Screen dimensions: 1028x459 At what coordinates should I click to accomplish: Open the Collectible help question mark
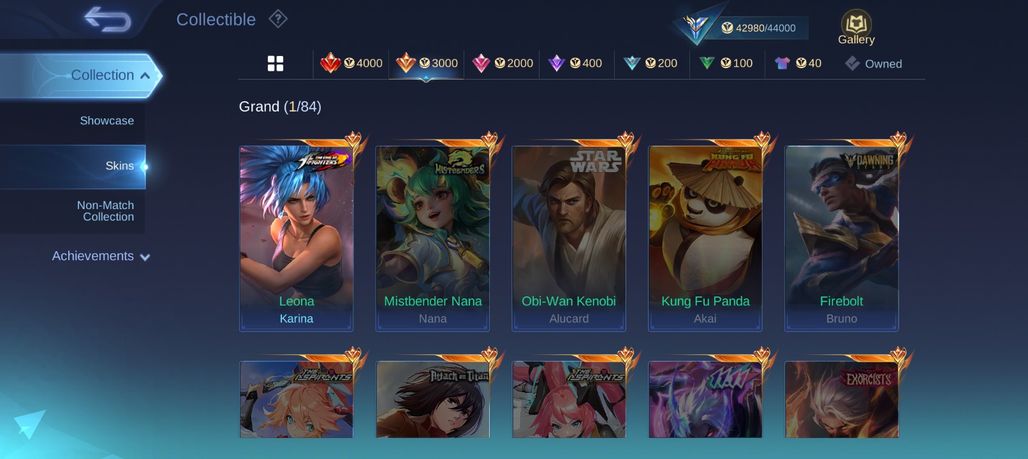point(278,19)
